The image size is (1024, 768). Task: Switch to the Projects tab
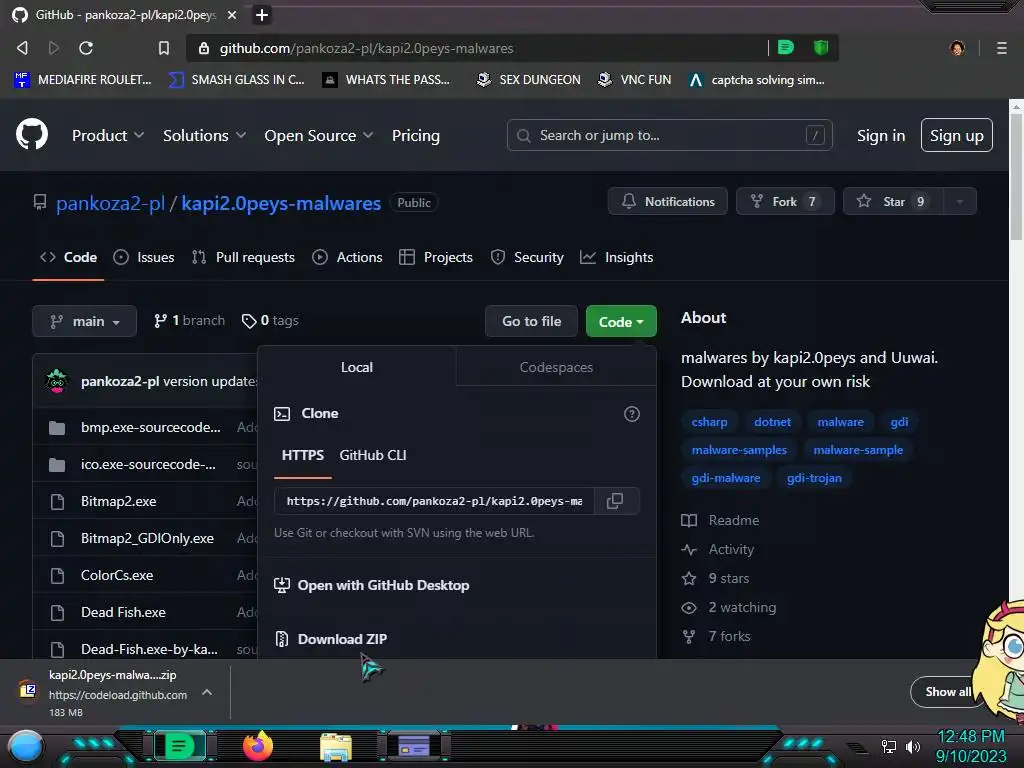pyautogui.click(x=436, y=257)
